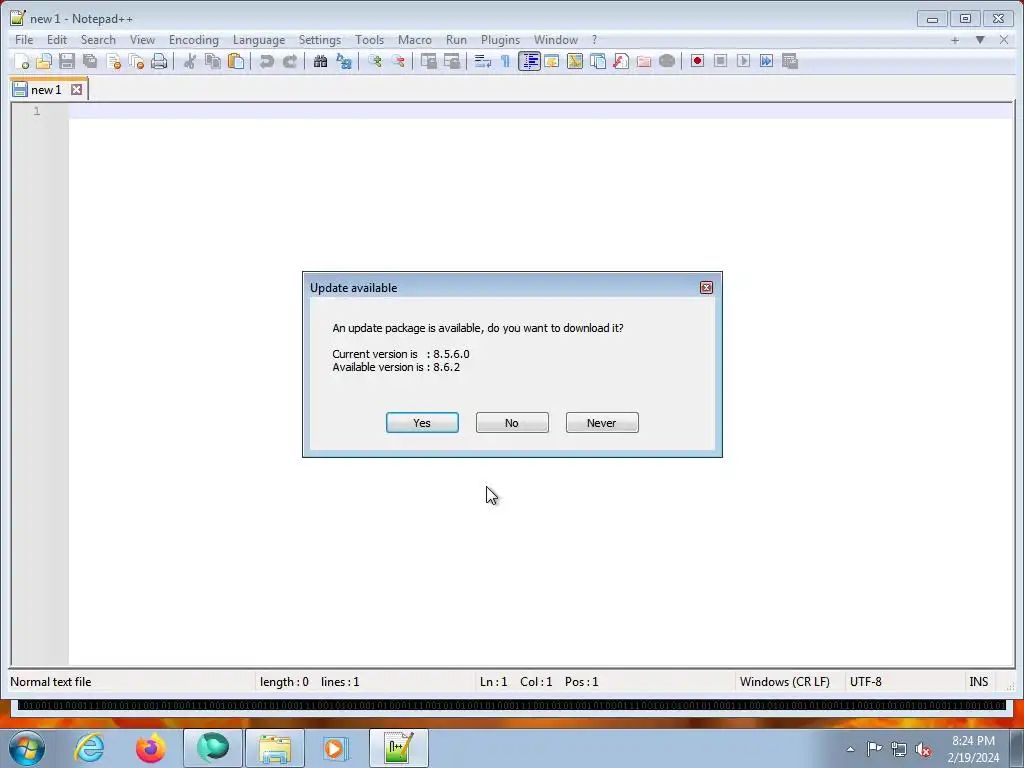Image resolution: width=1024 pixels, height=768 pixels.
Task: Close the Update available dialog
Action: (x=706, y=287)
